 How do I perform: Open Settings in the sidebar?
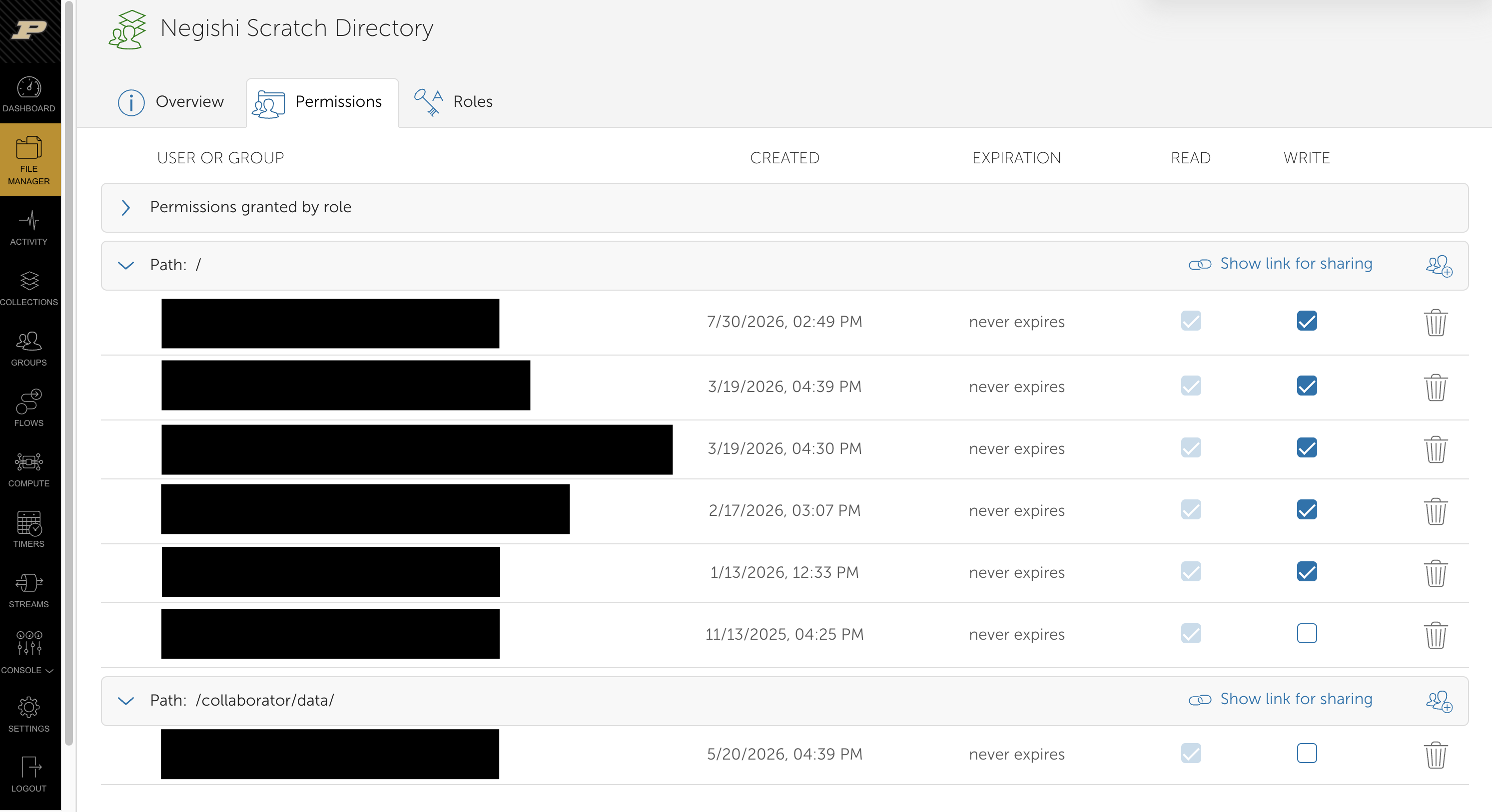click(29, 715)
